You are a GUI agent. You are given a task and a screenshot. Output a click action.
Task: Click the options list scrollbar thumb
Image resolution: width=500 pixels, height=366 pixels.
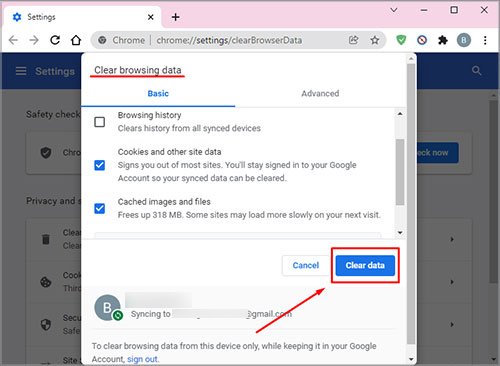(x=400, y=172)
